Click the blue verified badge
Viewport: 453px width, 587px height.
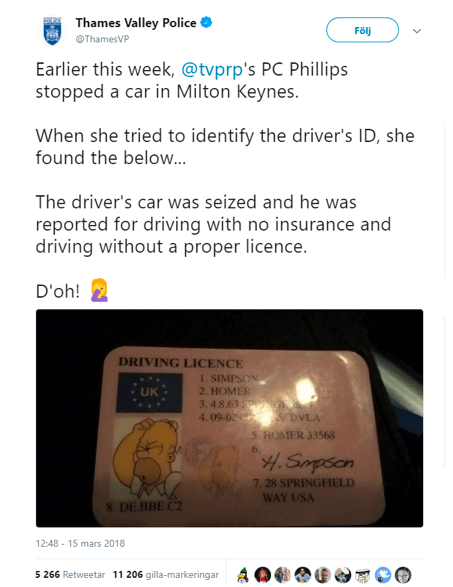[206, 22]
